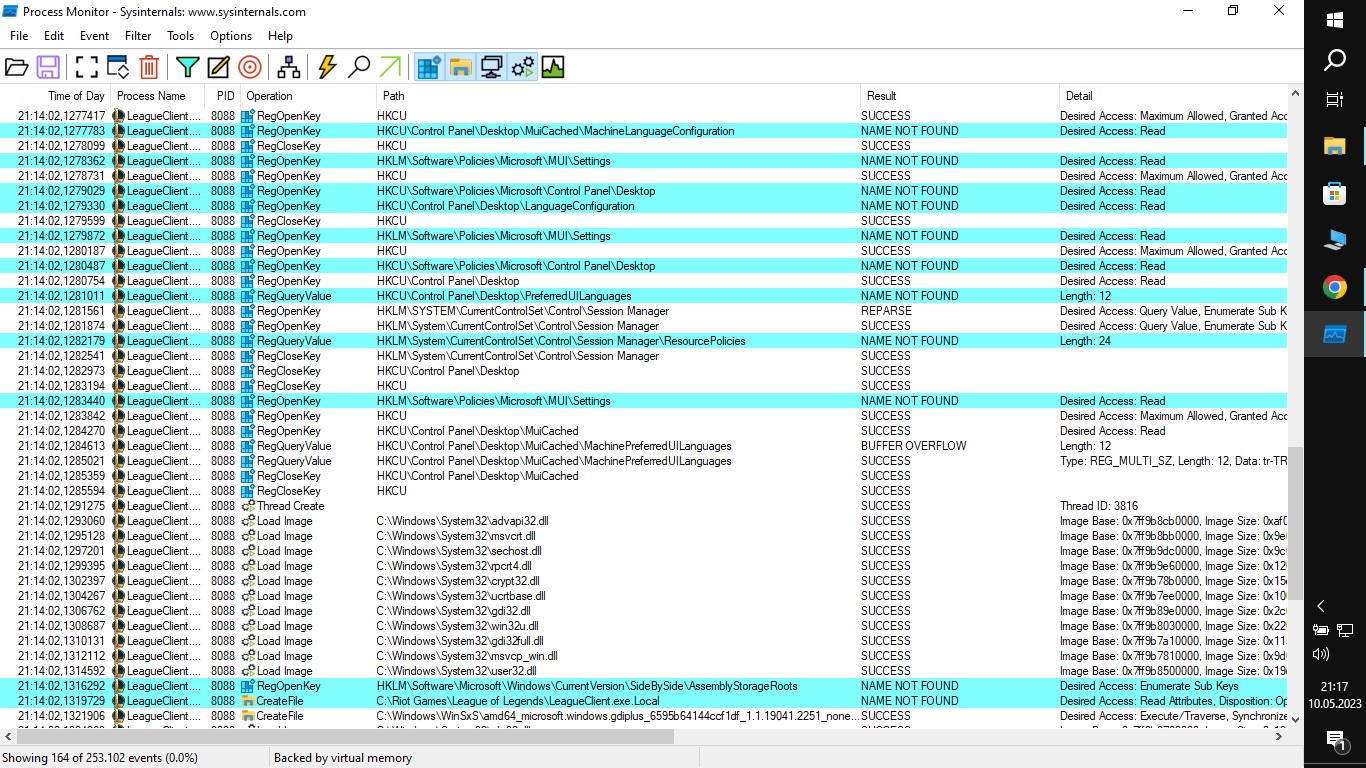
Task: Toggle the Autoscroll toolbar button
Action: click(118, 67)
